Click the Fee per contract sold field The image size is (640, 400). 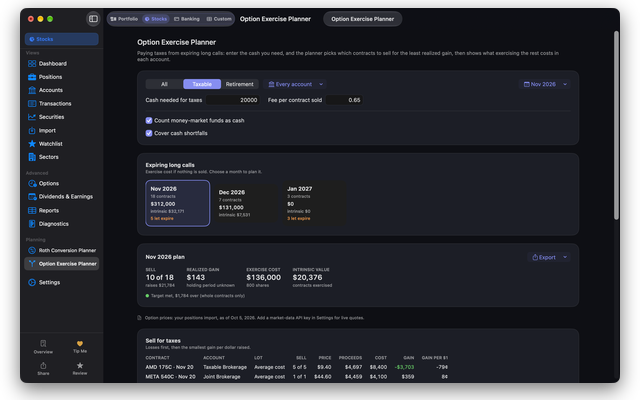(x=344, y=100)
